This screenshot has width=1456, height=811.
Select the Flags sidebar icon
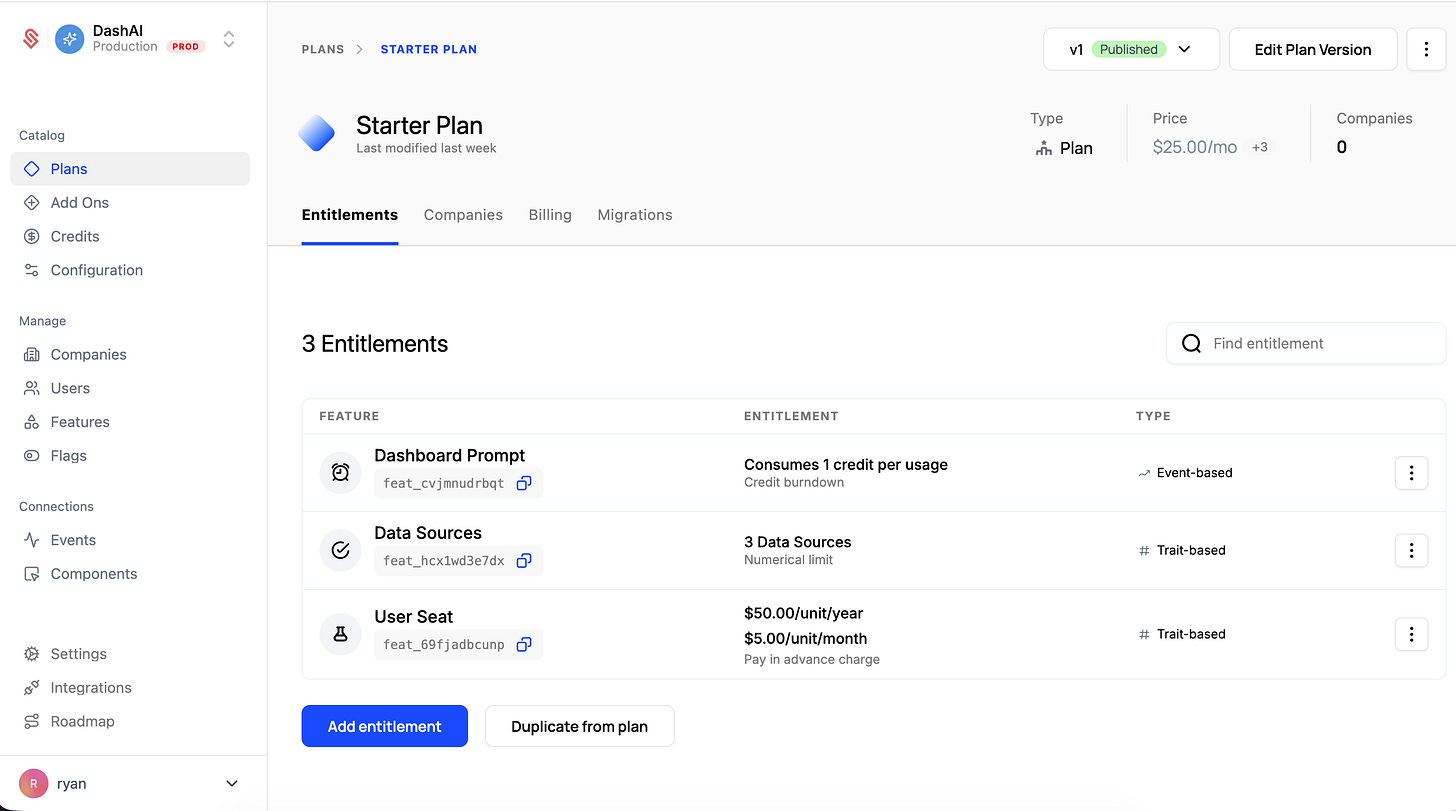31,455
